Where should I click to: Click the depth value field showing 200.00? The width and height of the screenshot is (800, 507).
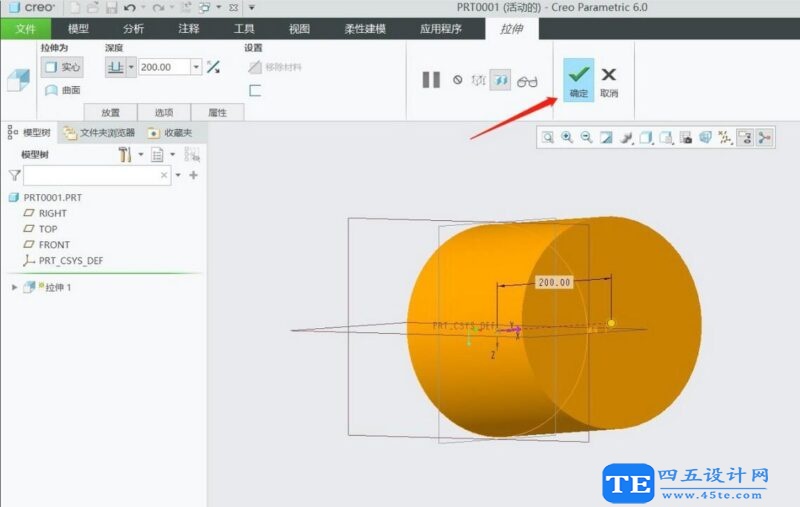[x=164, y=67]
